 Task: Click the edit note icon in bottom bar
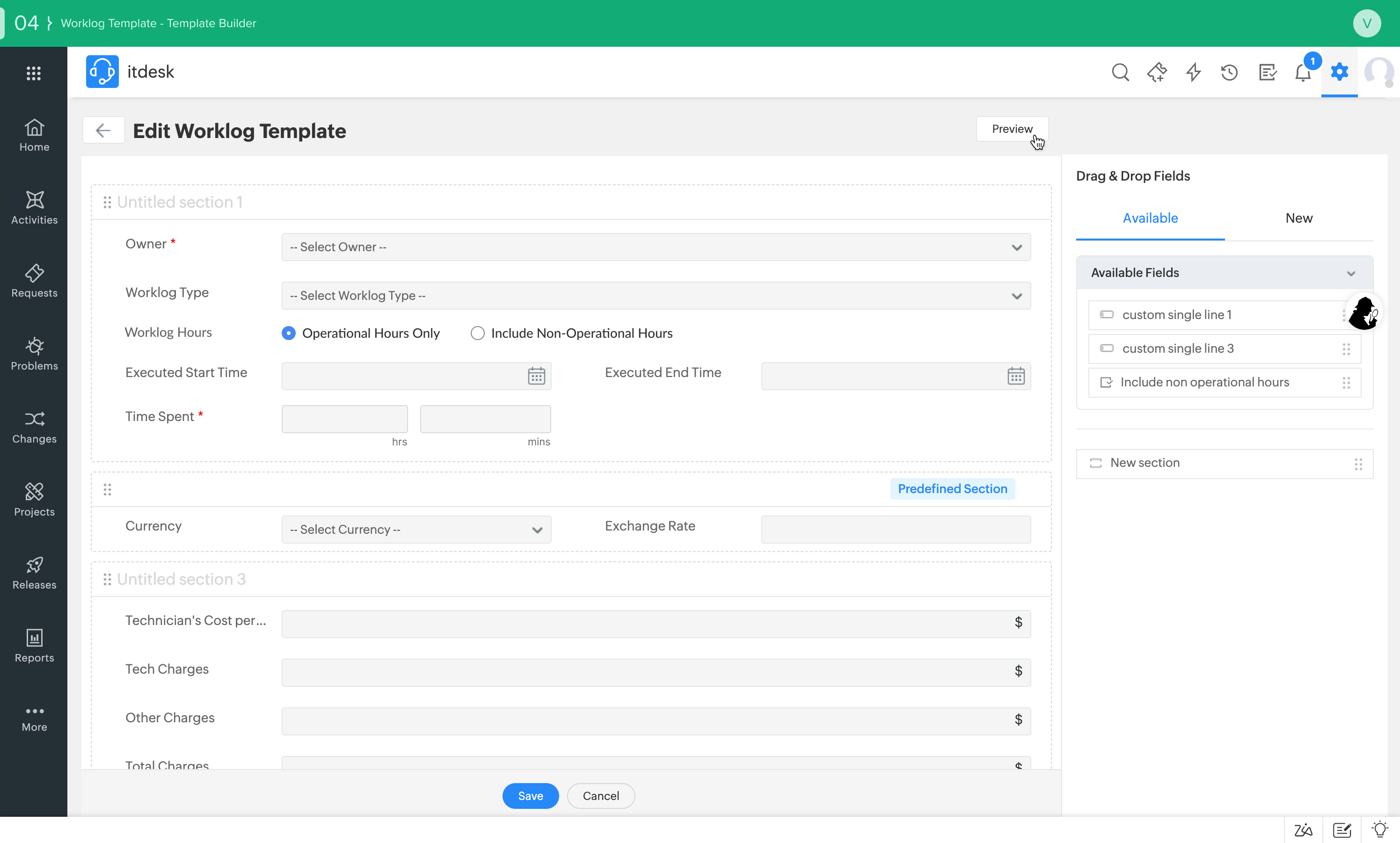pos(1342,830)
